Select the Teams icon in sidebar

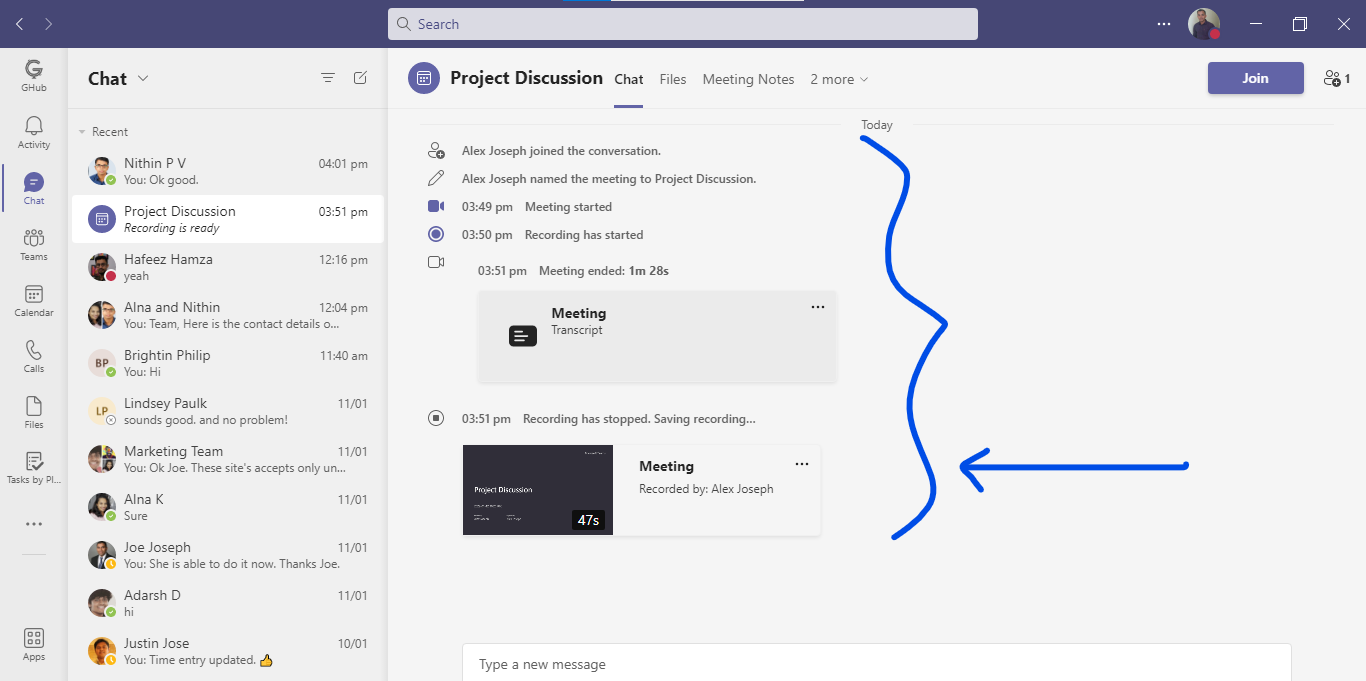click(33, 243)
